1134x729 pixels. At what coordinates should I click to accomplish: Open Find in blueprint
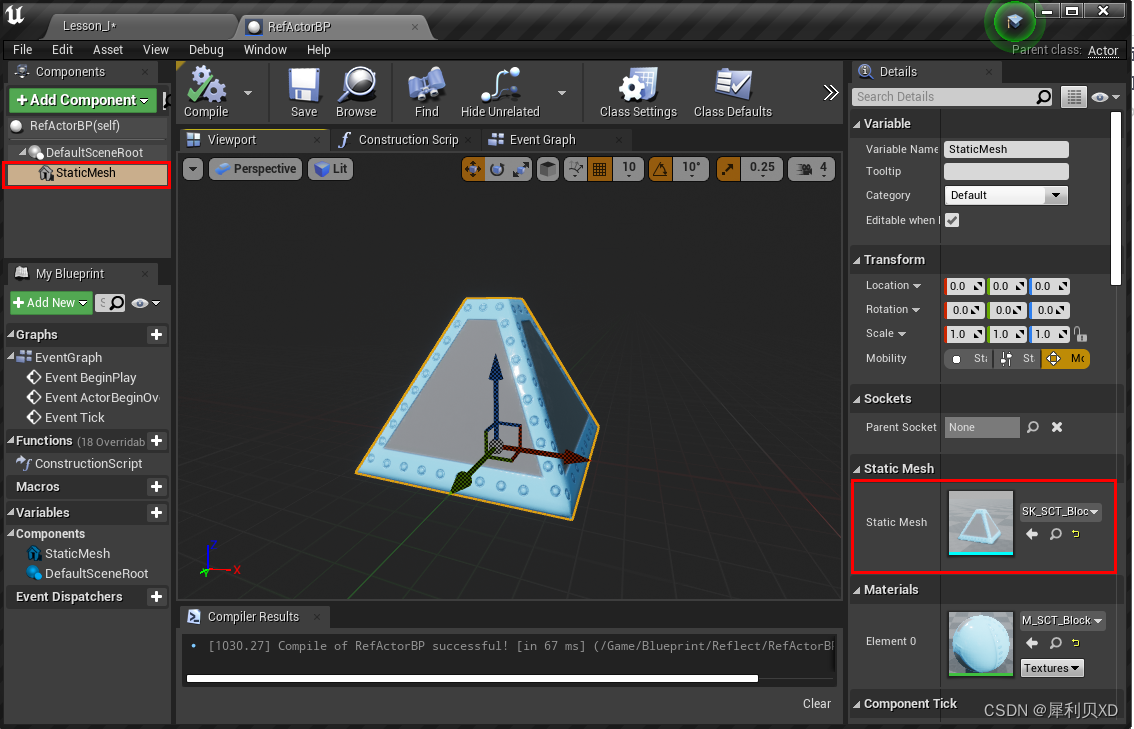pyautogui.click(x=427, y=92)
